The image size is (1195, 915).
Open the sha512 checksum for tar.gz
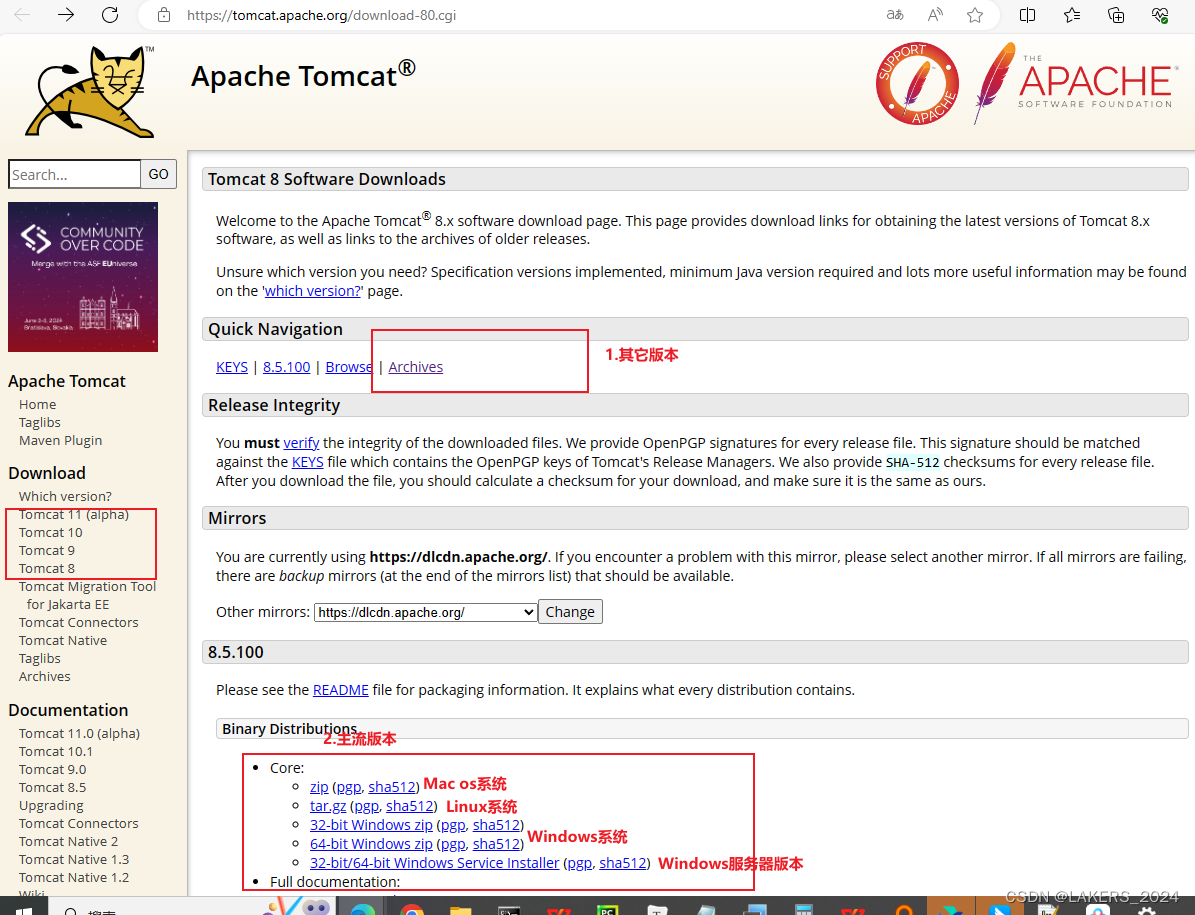(410, 806)
